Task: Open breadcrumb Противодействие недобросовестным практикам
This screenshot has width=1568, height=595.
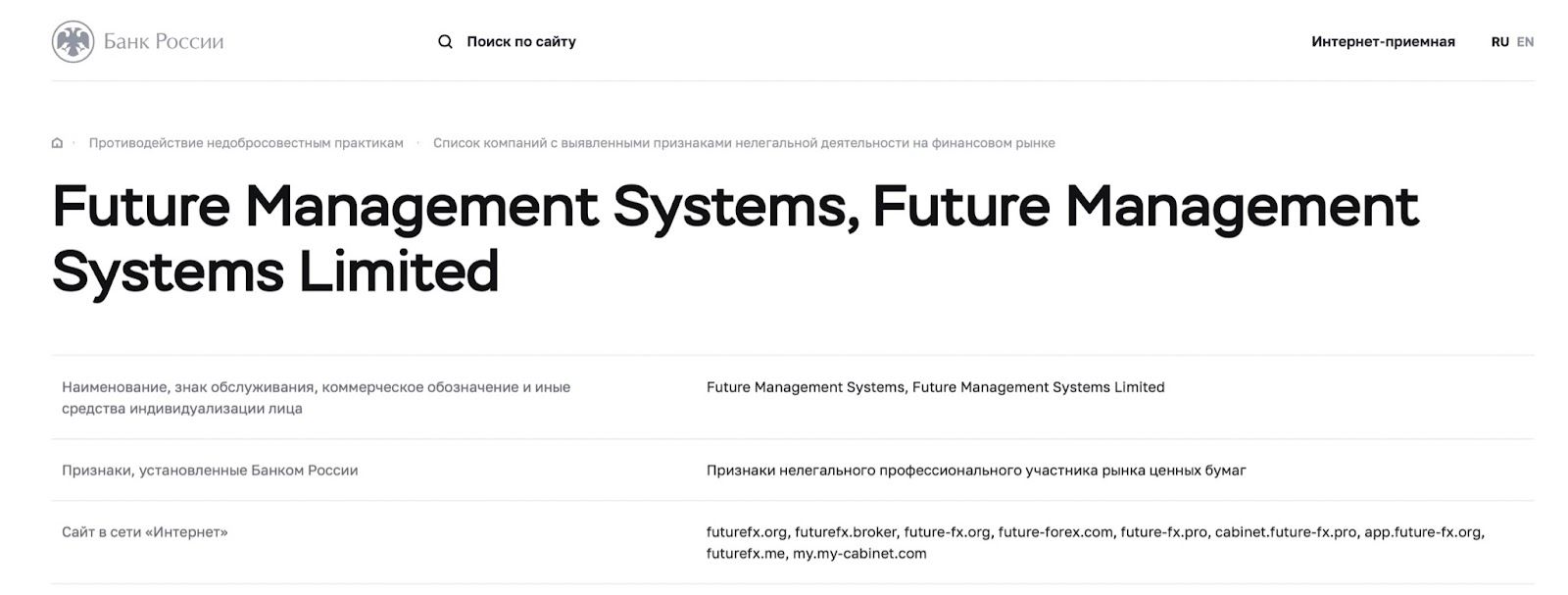Action: pos(246,143)
